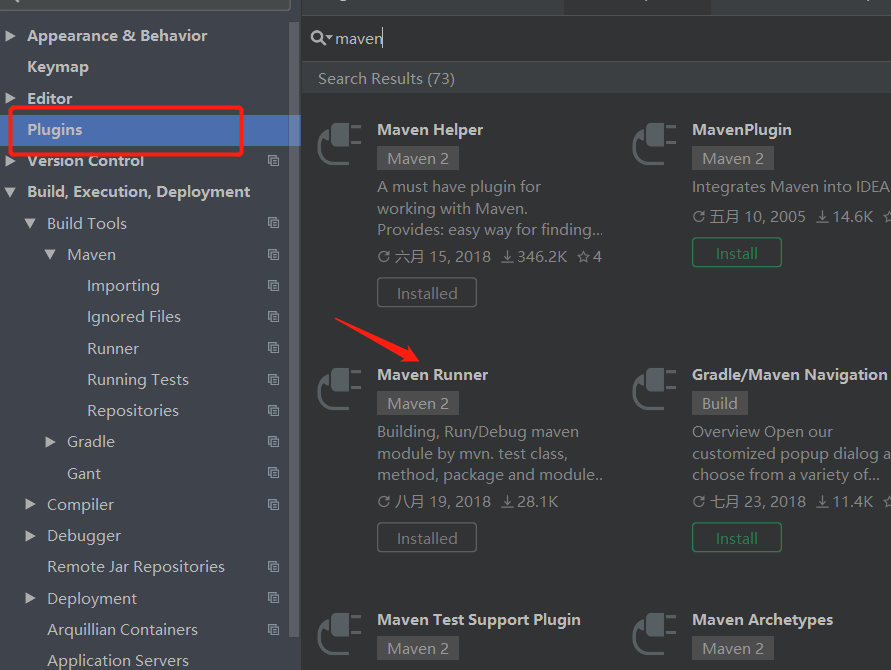
Task: Open Maven Importing settings
Action: point(123,286)
